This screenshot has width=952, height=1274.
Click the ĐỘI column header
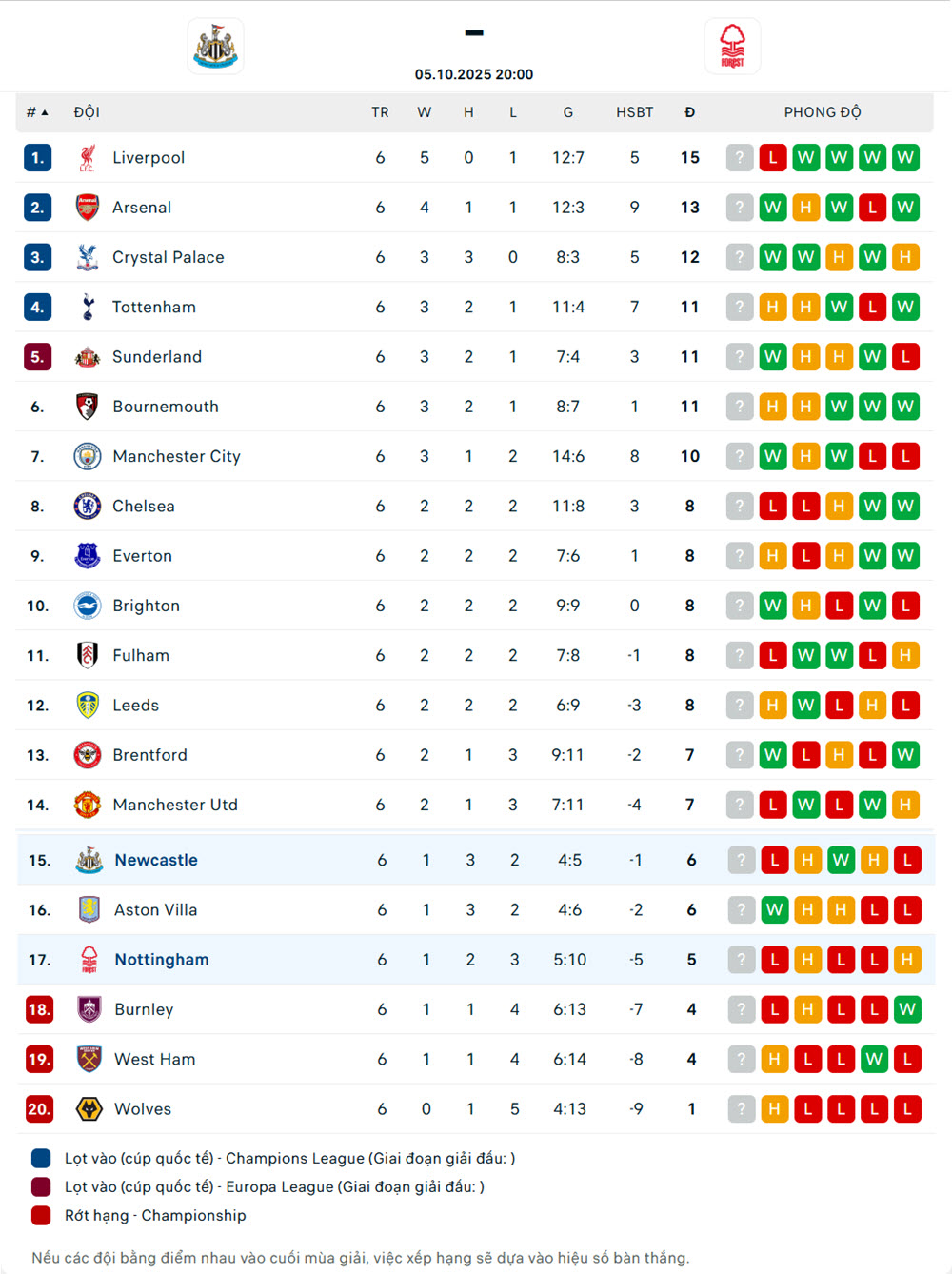coord(87,112)
